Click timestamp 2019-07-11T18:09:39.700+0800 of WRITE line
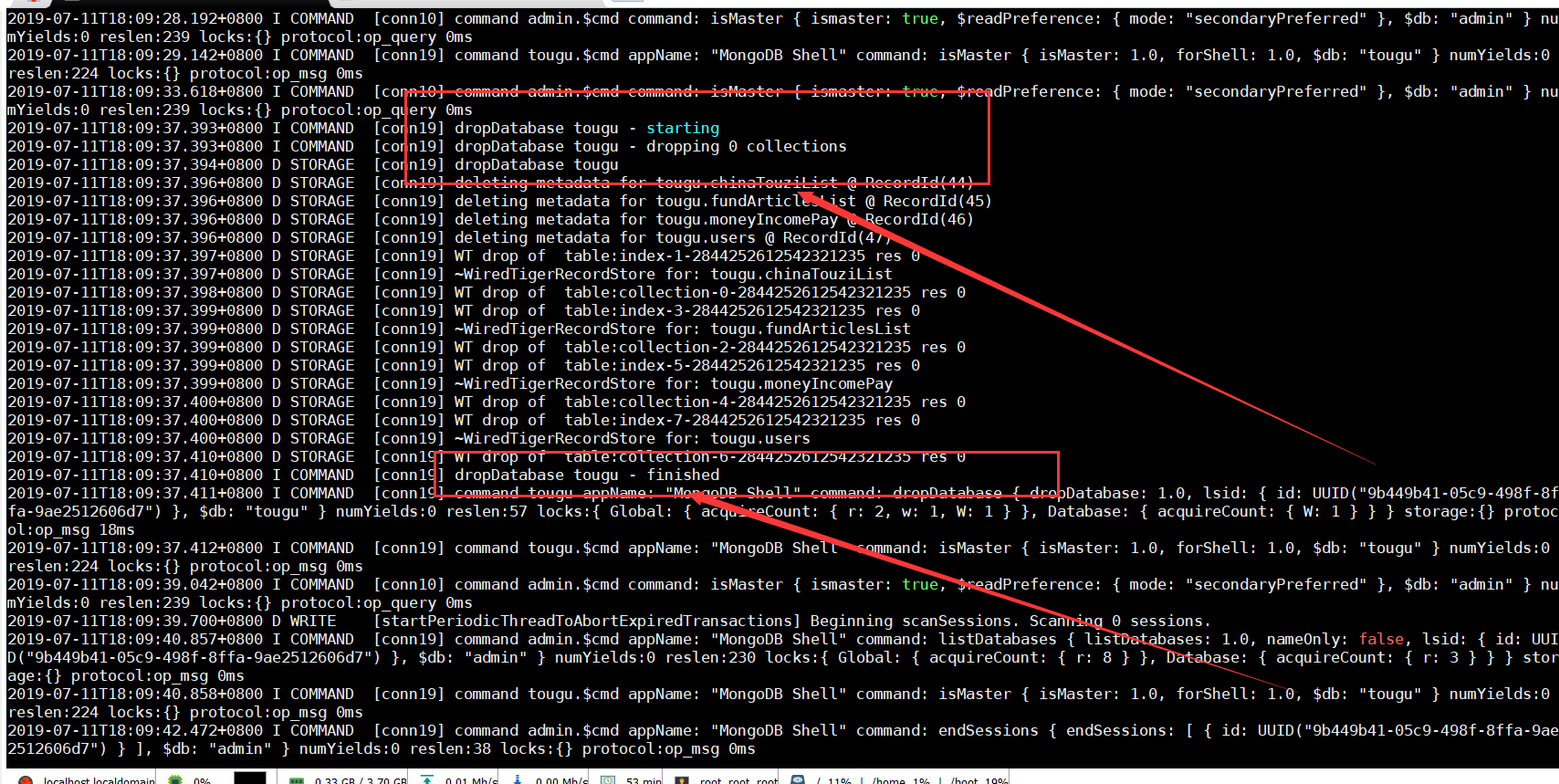This screenshot has height=784, width=1559. point(135,621)
